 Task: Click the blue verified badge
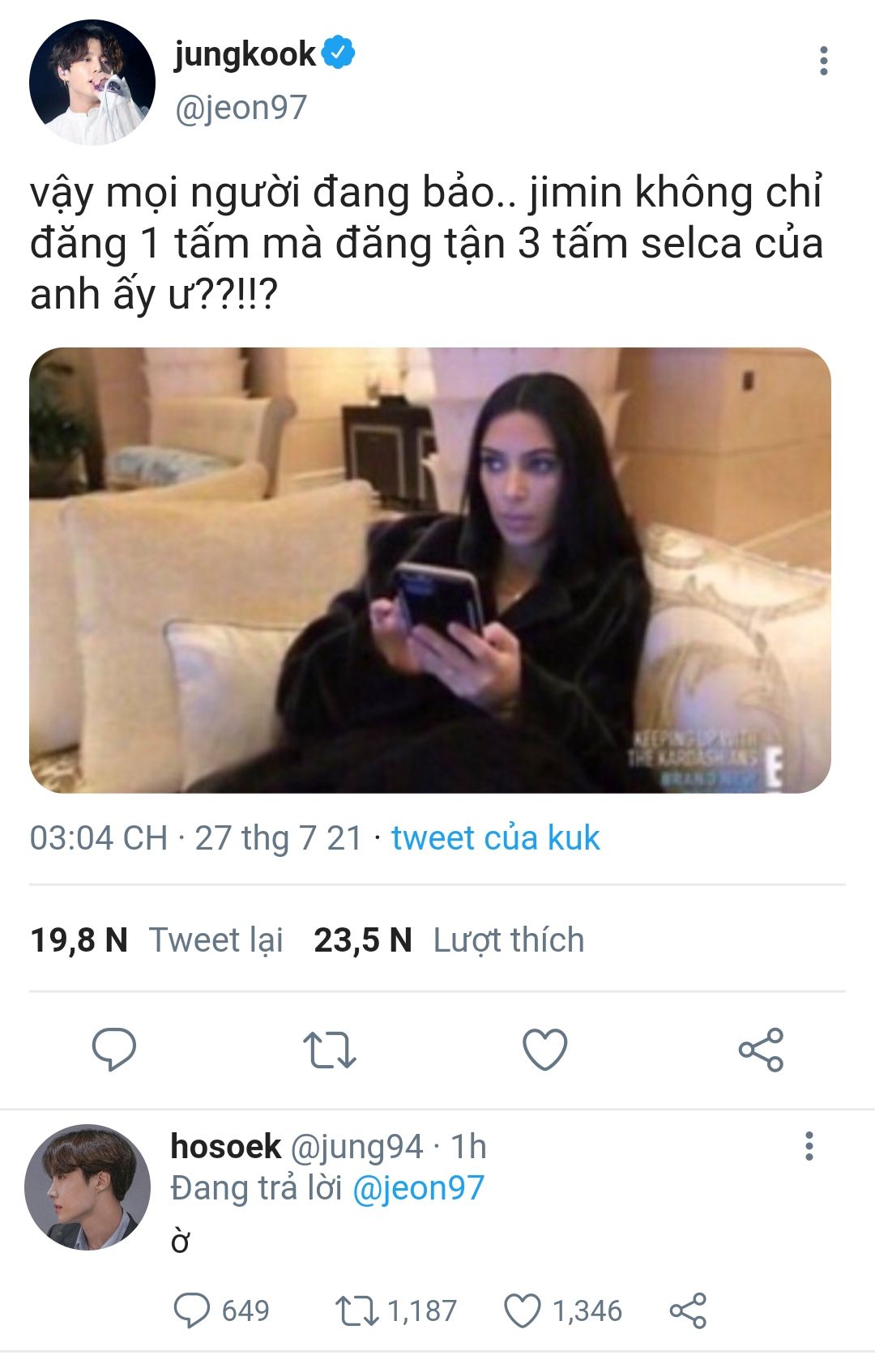tap(338, 53)
